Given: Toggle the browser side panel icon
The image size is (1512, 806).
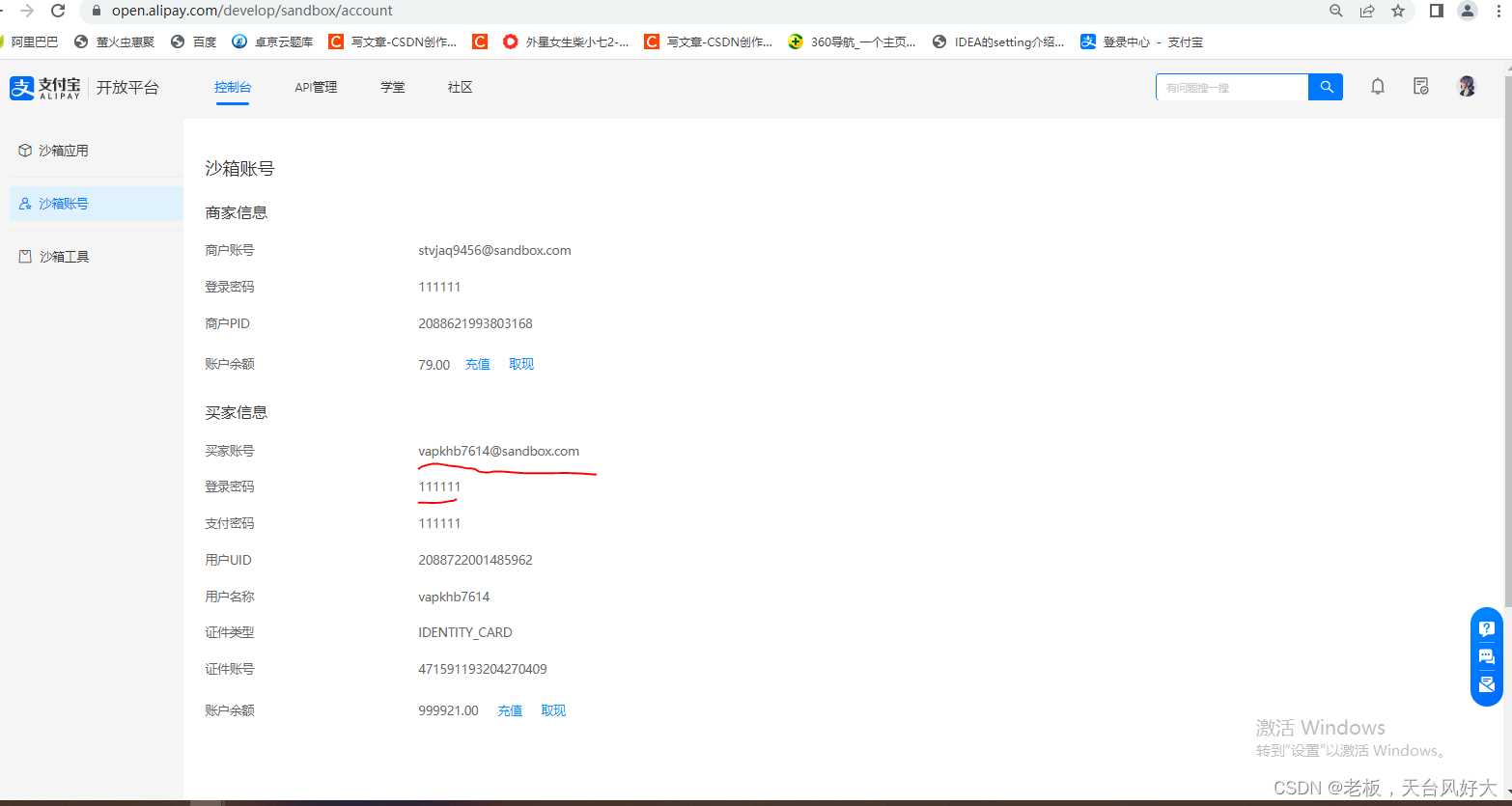Looking at the screenshot, I should tap(1437, 11).
